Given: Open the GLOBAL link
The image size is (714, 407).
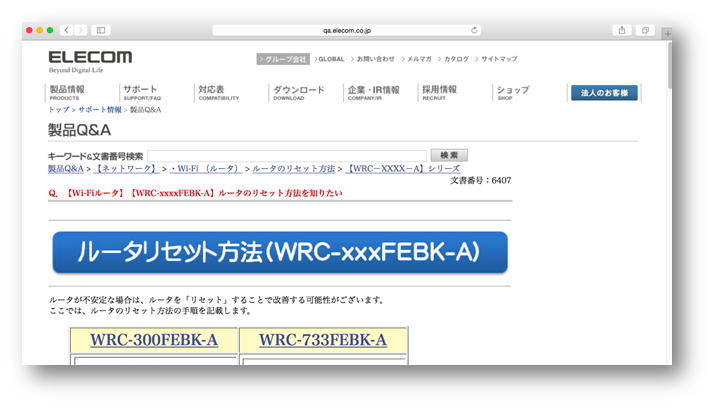Looking at the screenshot, I should pos(329,59).
